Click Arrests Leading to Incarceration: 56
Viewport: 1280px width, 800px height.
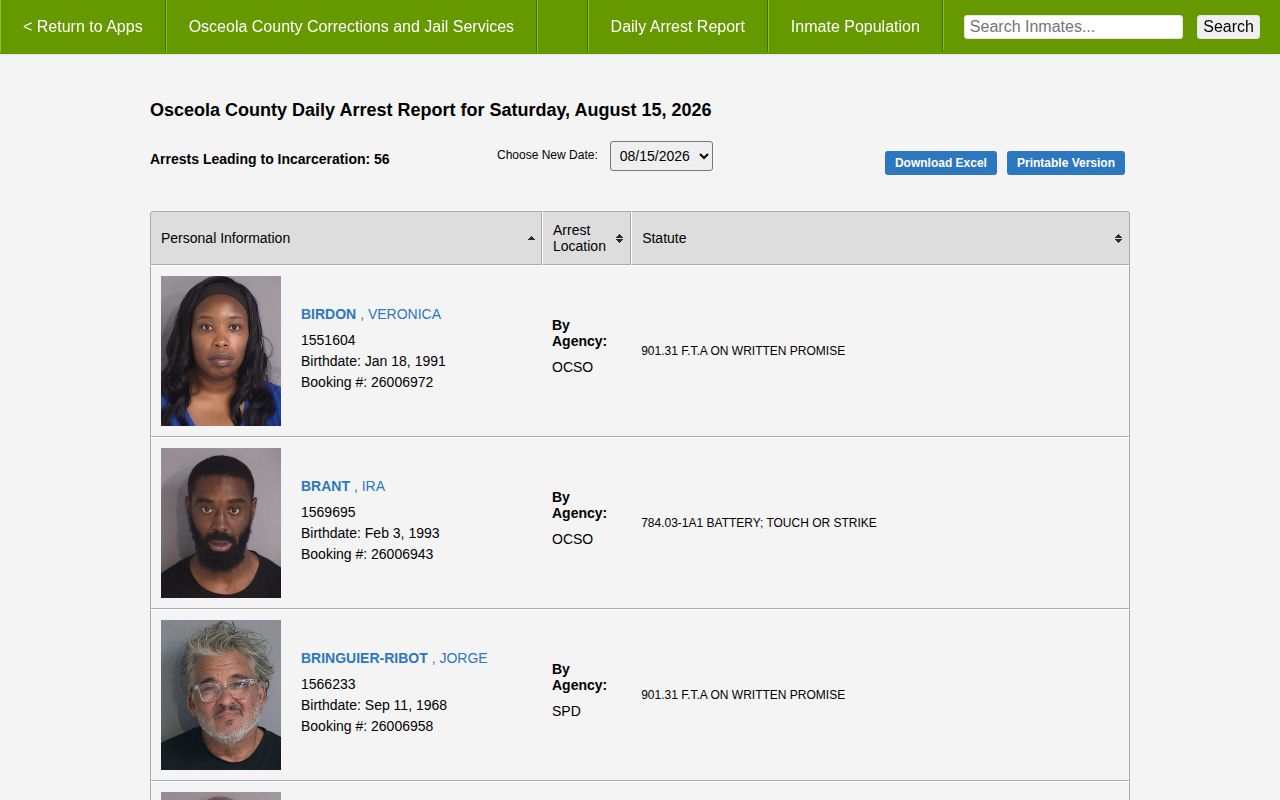[270, 159]
